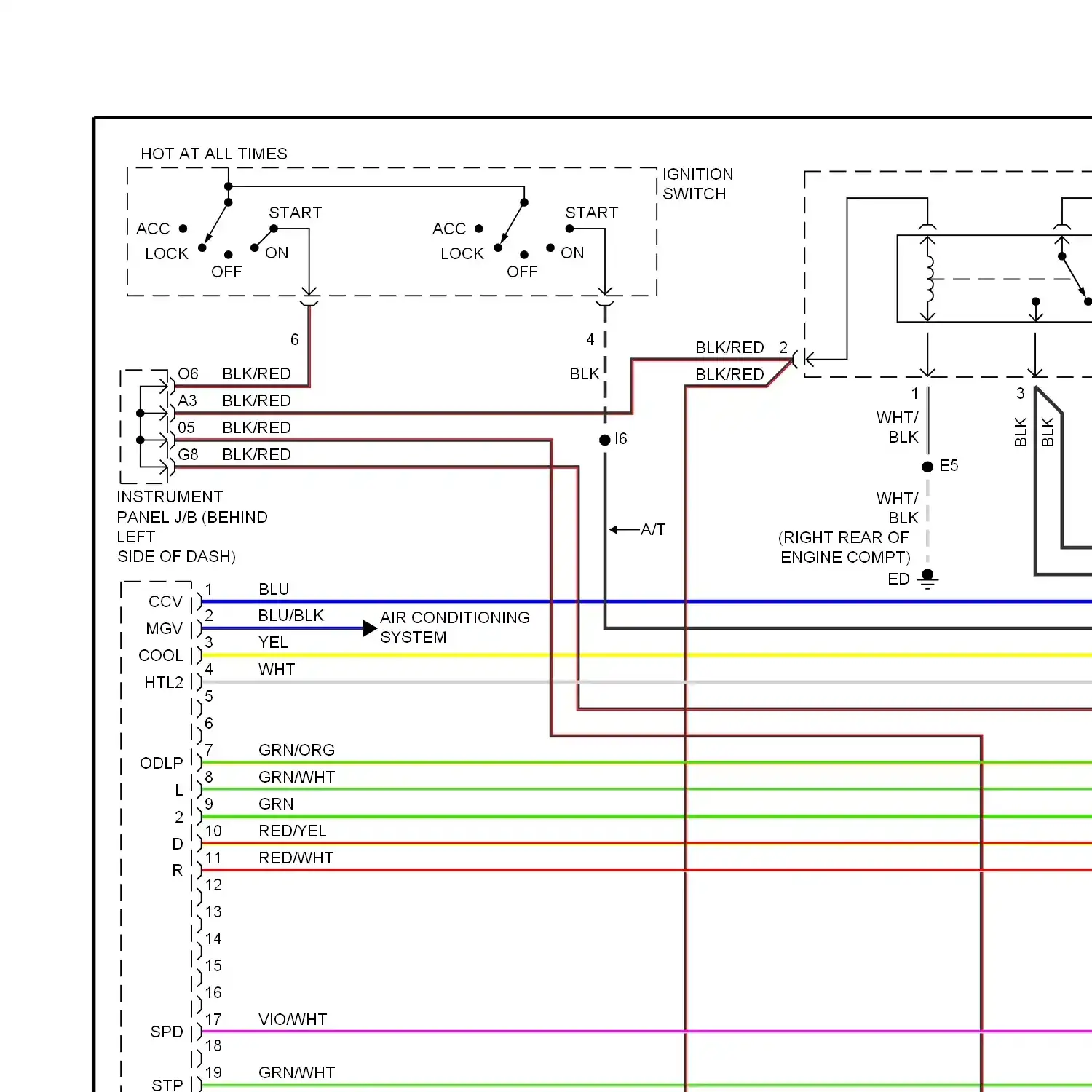1092x1092 pixels.
Task: Click the CCV terminal label
Action: coord(165,601)
